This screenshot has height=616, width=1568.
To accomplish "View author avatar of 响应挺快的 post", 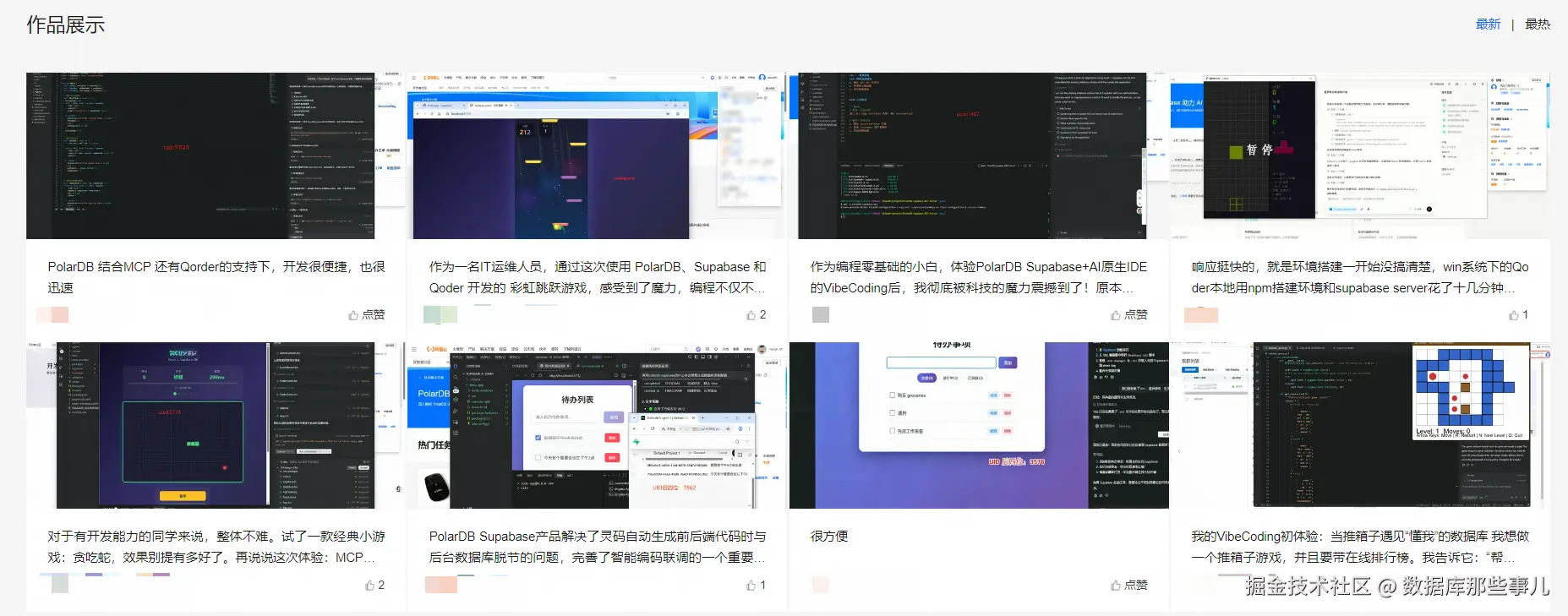I will [1201, 314].
